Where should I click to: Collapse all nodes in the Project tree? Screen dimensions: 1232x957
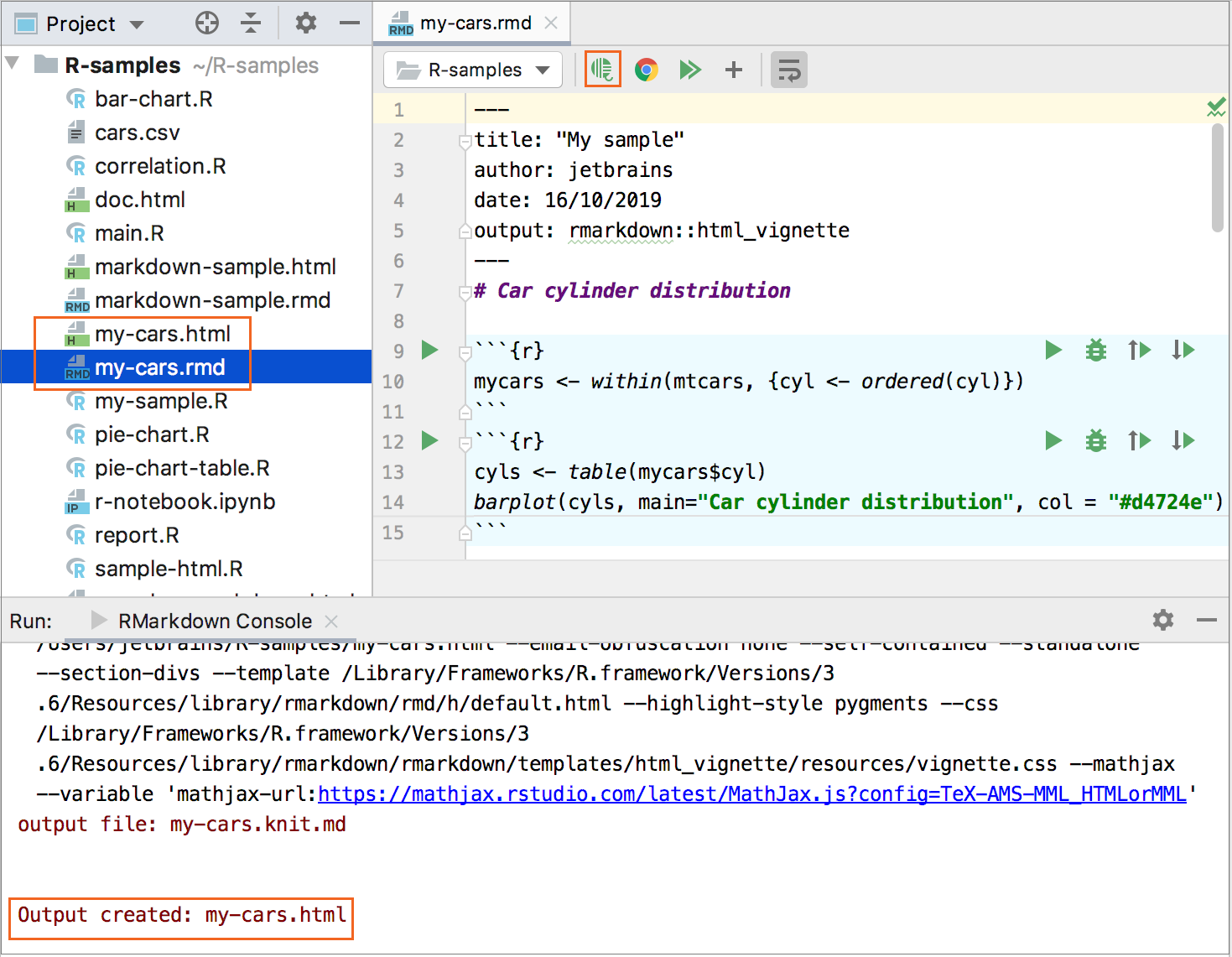tap(251, 23)
